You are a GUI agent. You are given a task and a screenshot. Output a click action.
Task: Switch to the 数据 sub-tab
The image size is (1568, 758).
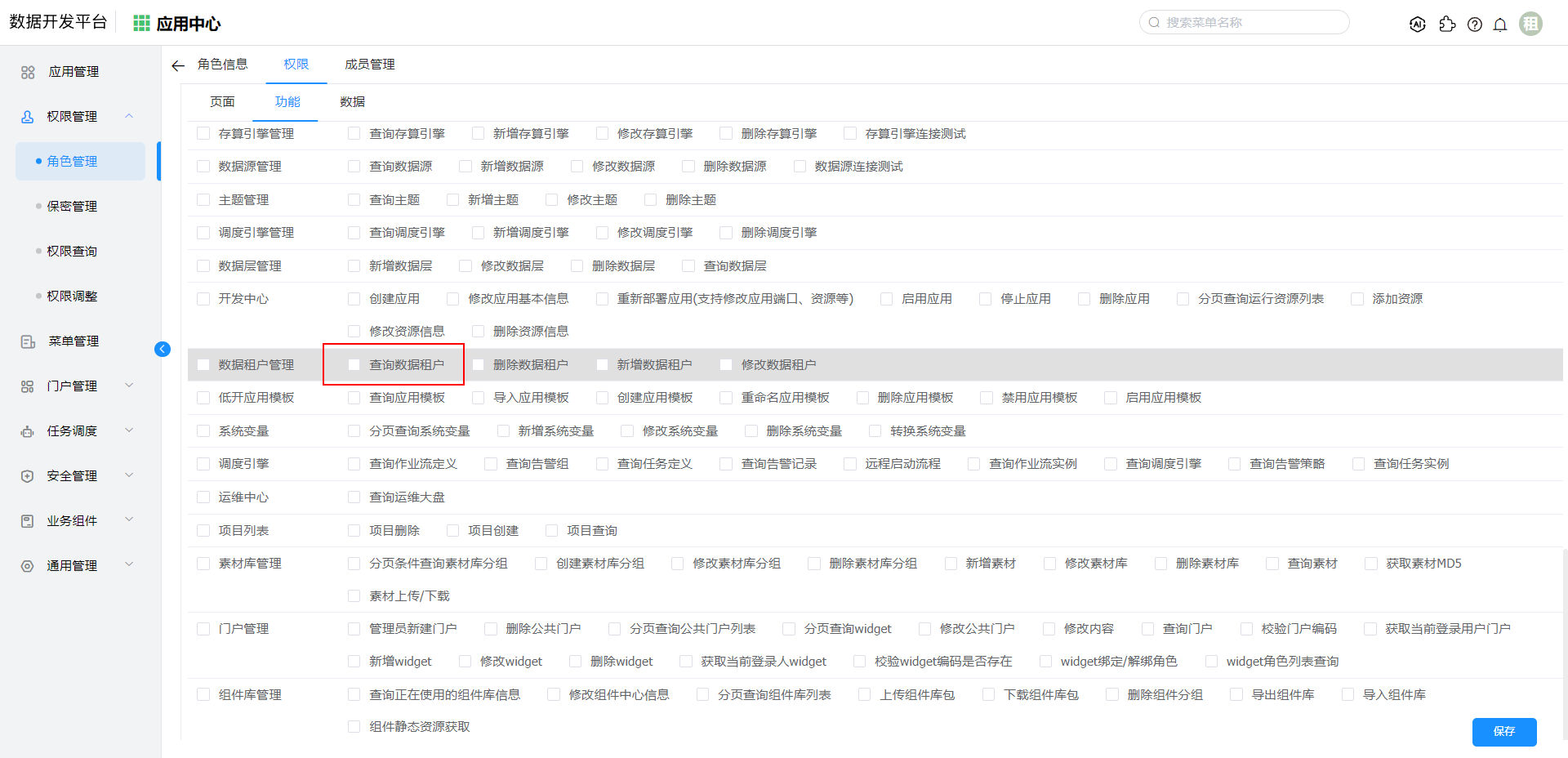[x=352, y=102]
